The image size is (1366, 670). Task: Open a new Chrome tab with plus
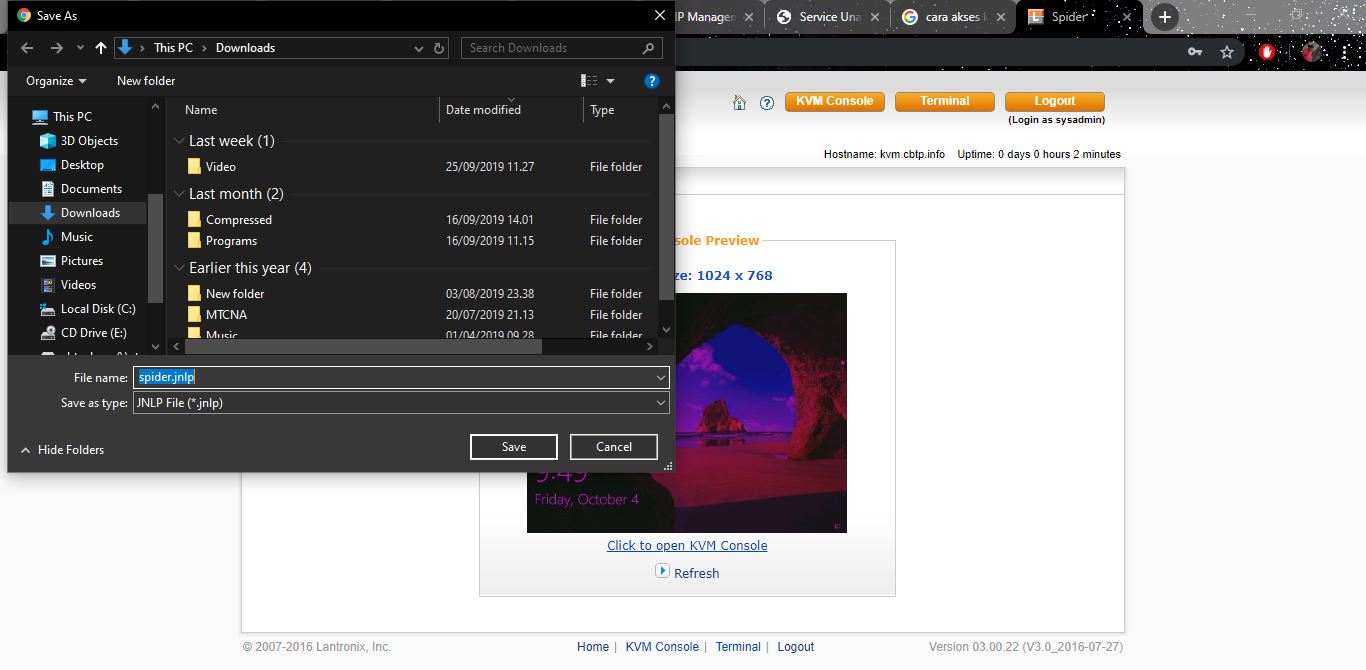(x=1164, y=17)
